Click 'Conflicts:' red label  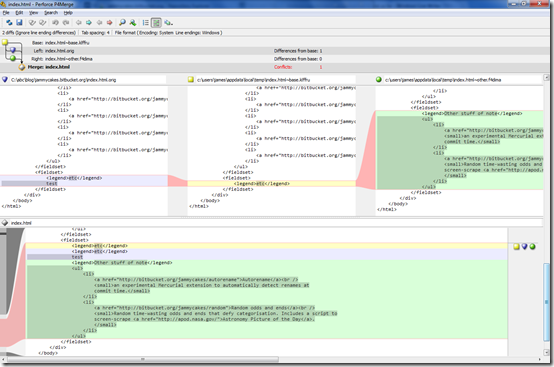pyautogui.click(x=283, y=67)
